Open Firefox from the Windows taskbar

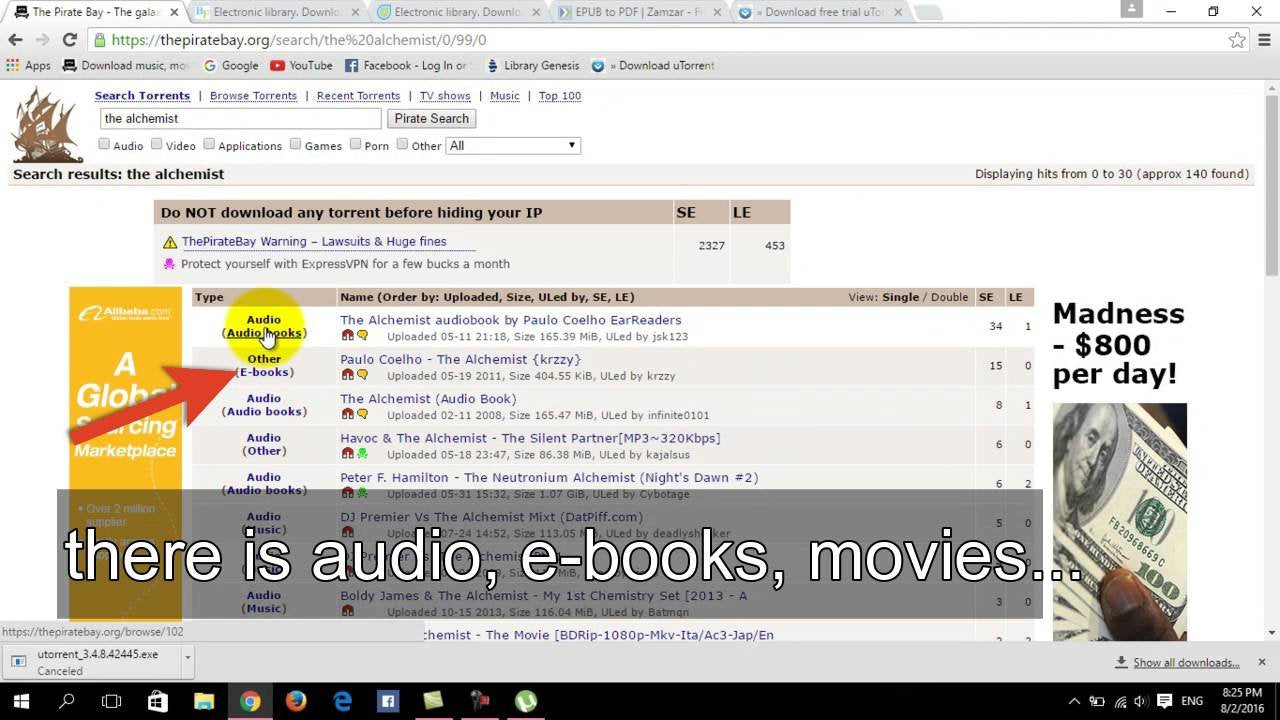[296, 701]
